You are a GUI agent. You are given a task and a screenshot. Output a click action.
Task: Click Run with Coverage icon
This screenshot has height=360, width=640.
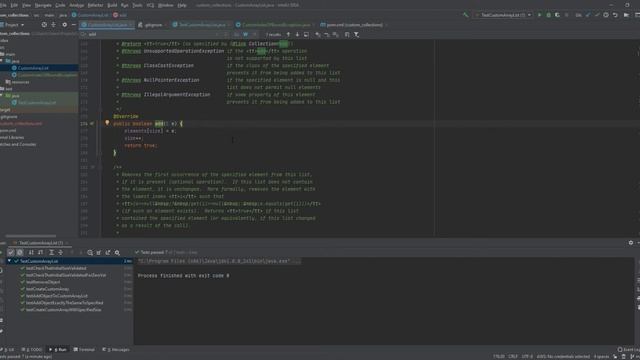pyautogui.click(x=557, y=15)
